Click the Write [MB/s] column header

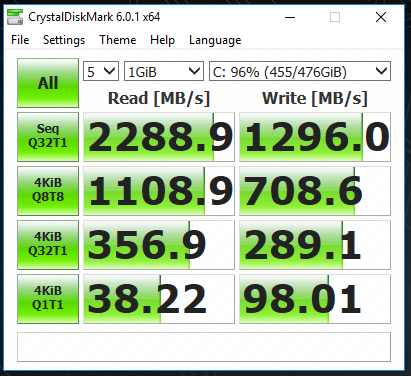coord(315,98)
